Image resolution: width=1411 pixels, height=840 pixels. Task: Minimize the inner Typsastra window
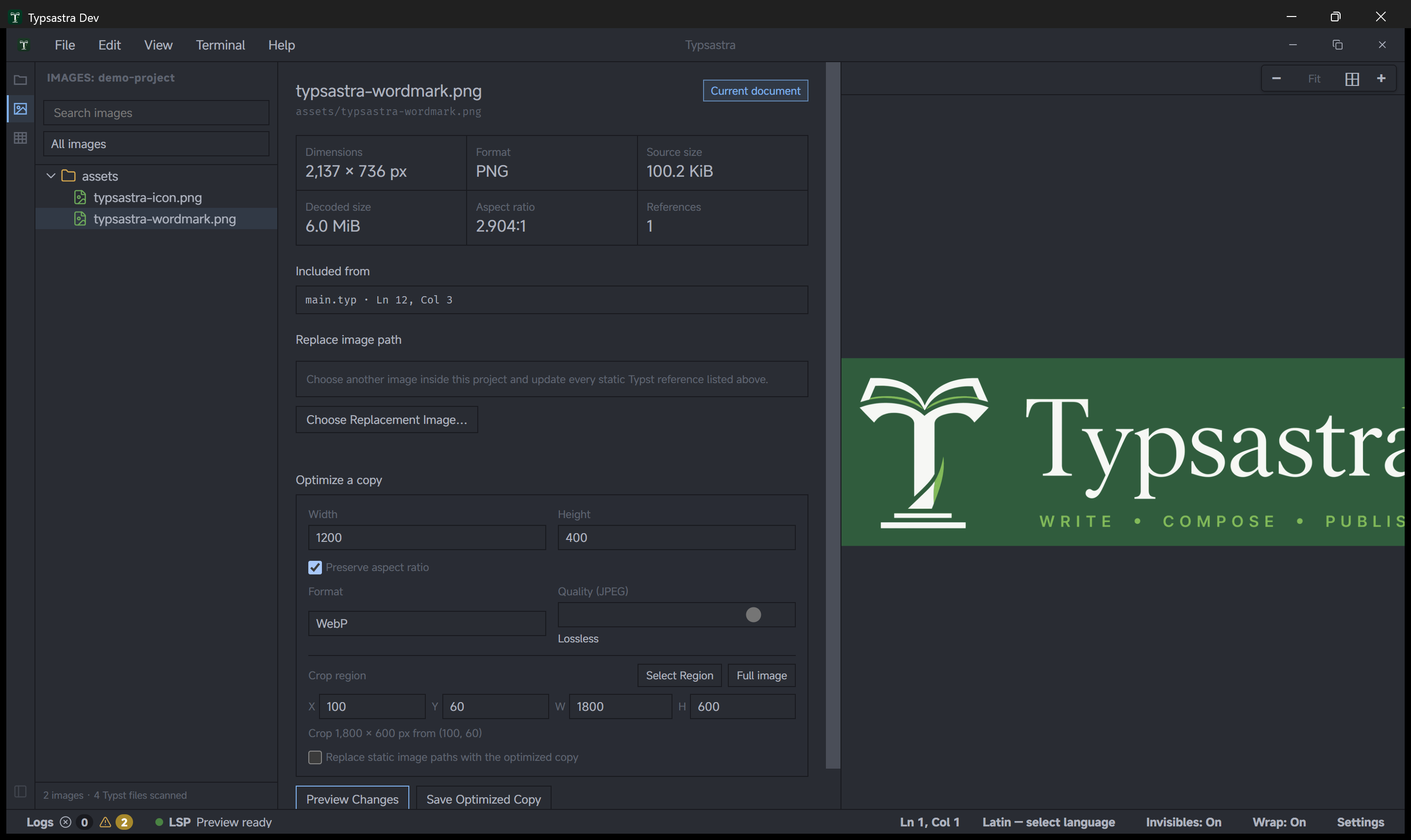pyautogui.click(x=1293, y=45)
